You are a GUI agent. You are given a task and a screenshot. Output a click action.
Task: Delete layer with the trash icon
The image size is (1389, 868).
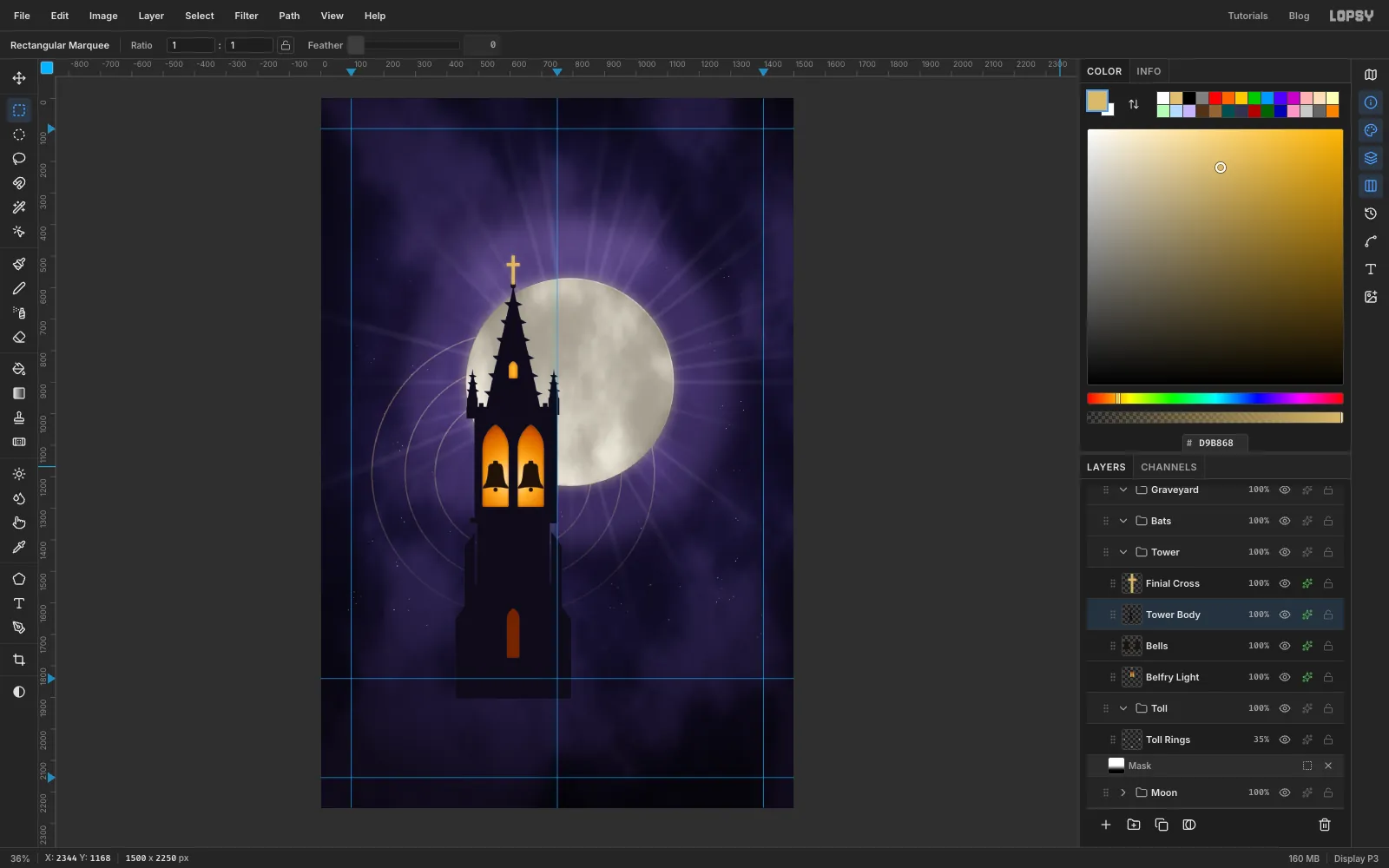pyautogui.click(x=1325, y=825)
